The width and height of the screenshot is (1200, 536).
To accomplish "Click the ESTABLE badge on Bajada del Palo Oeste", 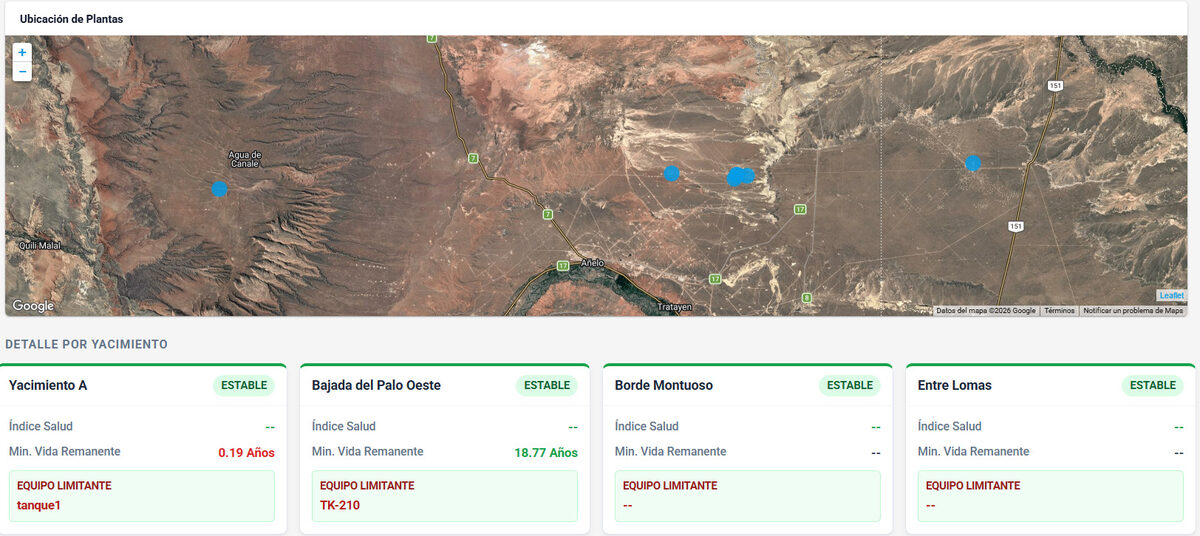I will click(547, 385).
